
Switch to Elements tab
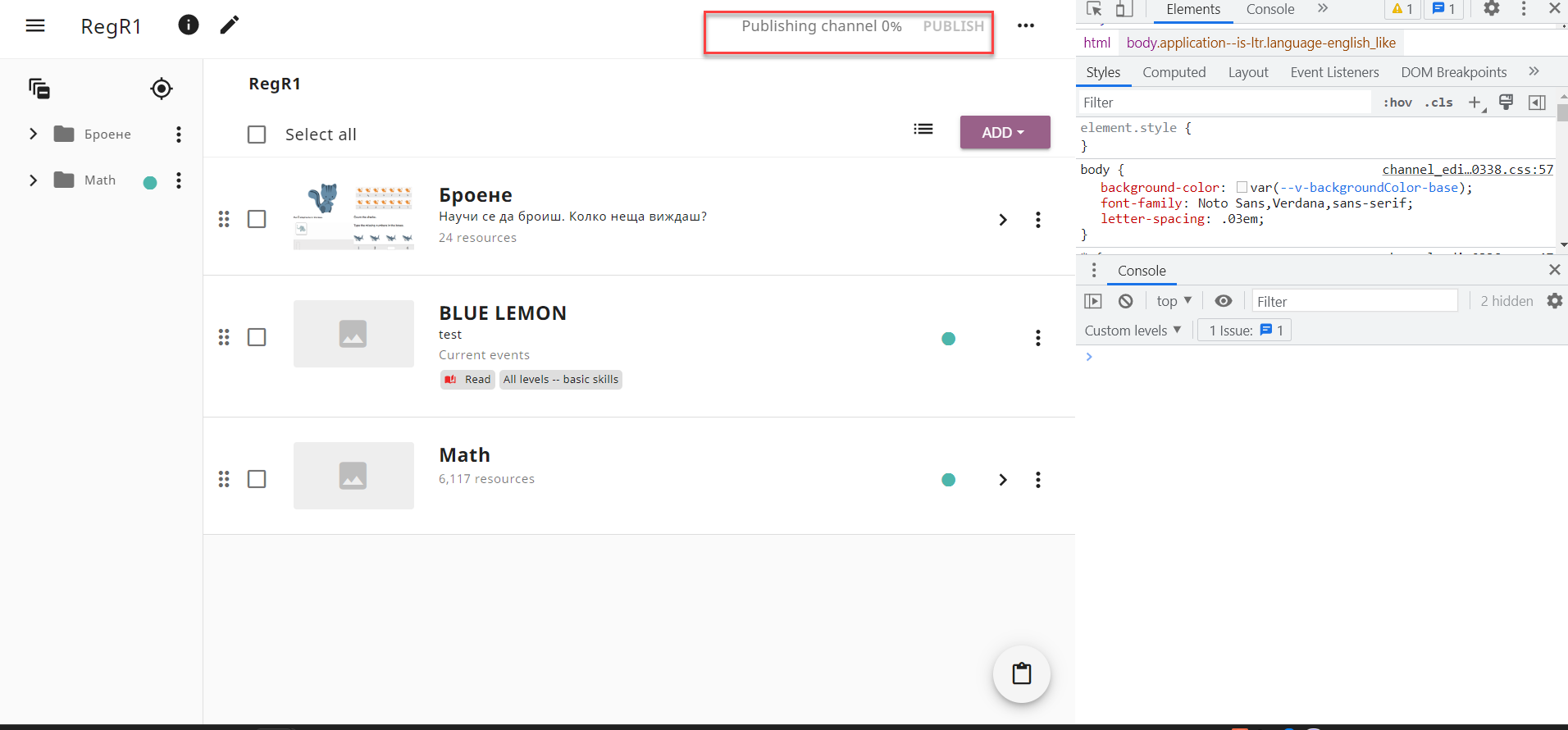click(x=1193, y=9)
